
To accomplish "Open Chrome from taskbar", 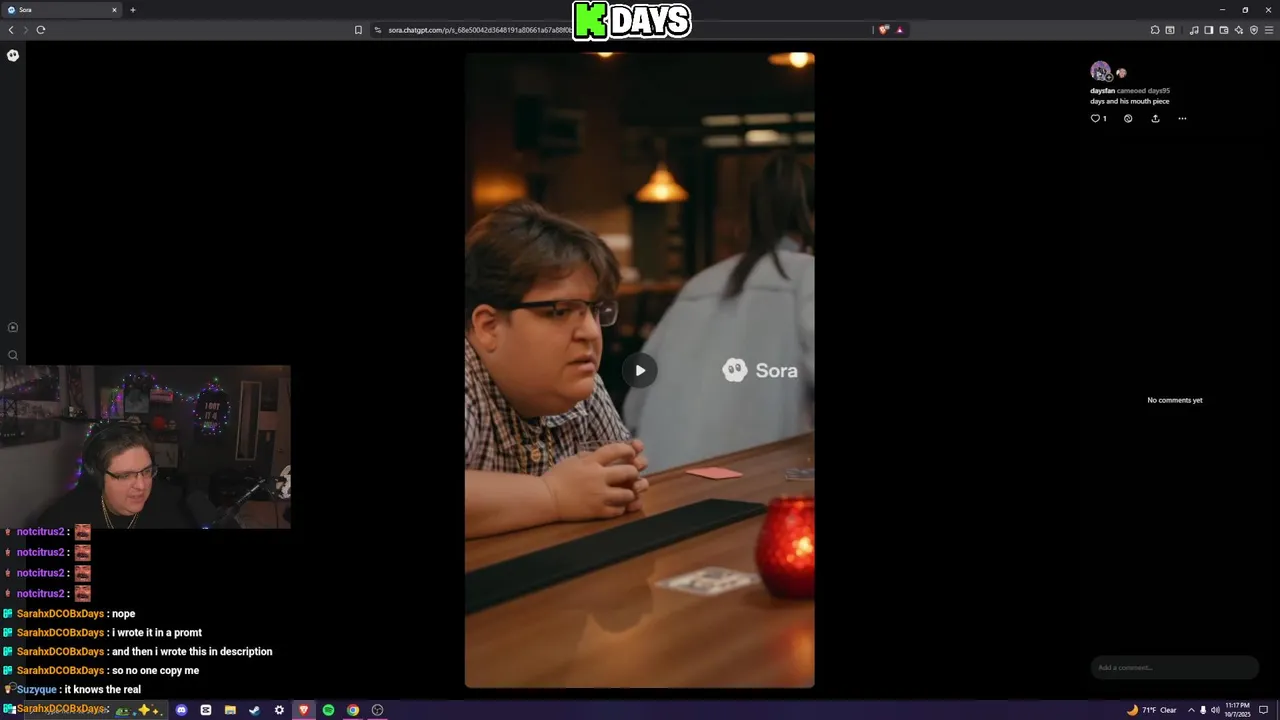I will [353, 710].
